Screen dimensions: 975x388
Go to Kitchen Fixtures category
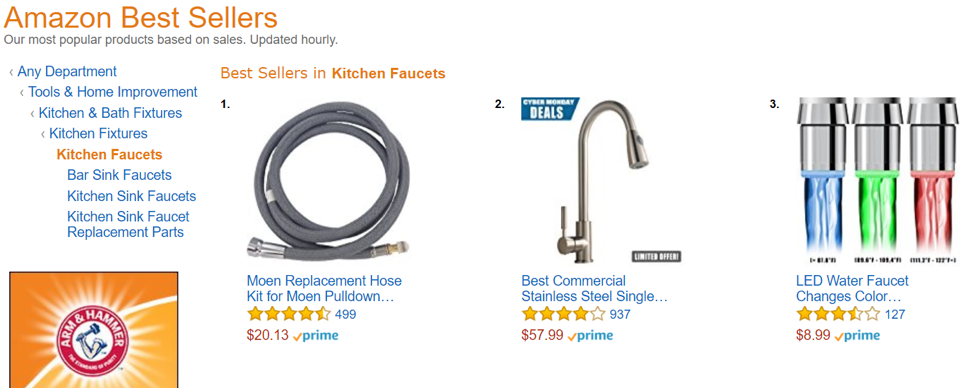98,134
